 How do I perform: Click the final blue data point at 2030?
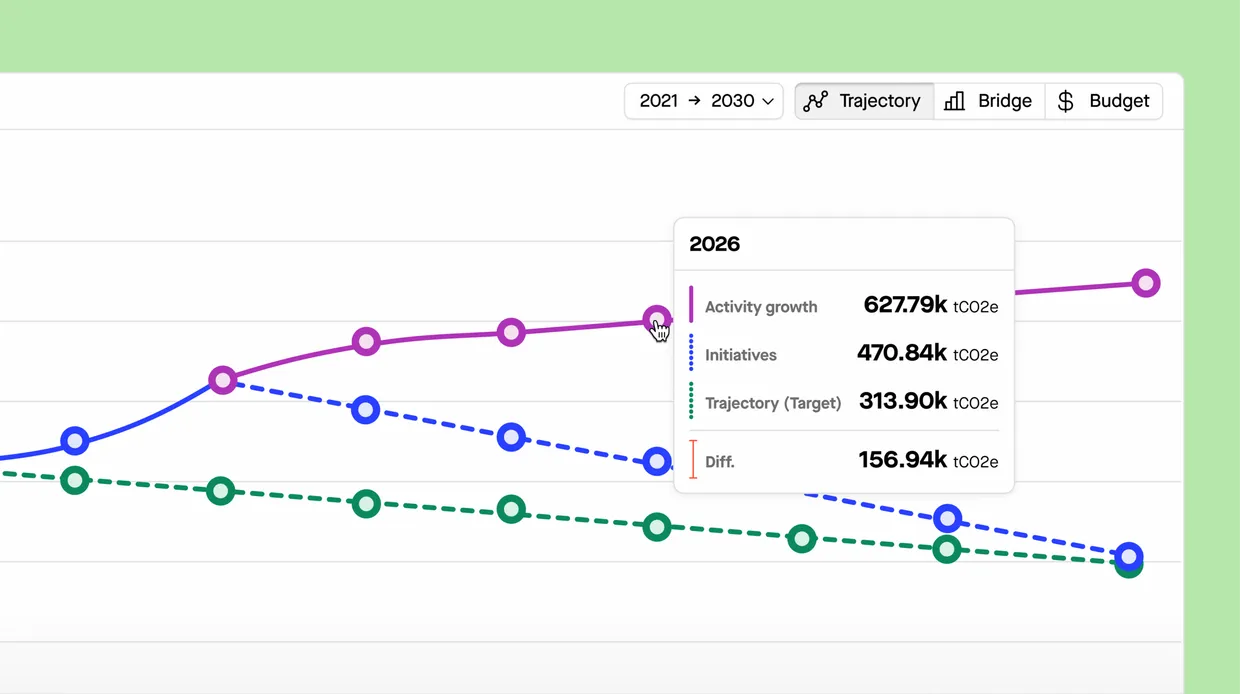1129,556
